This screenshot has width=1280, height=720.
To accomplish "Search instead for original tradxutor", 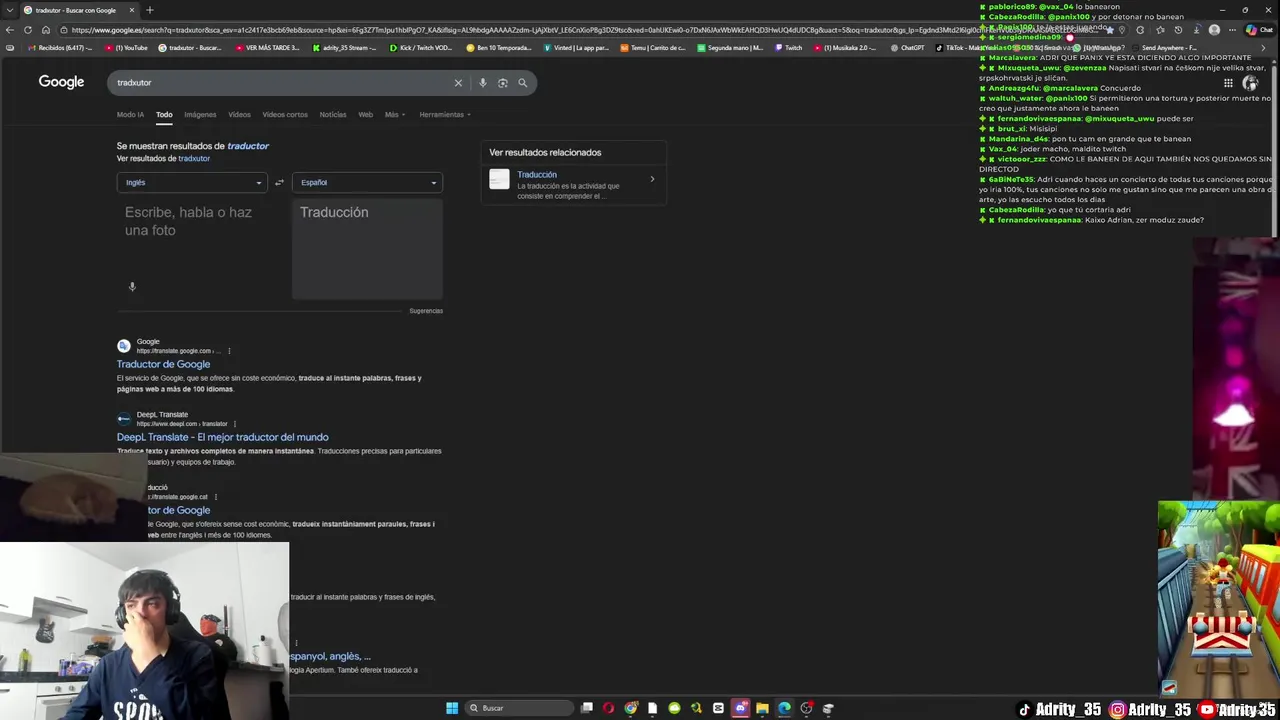I will point(194,158).
